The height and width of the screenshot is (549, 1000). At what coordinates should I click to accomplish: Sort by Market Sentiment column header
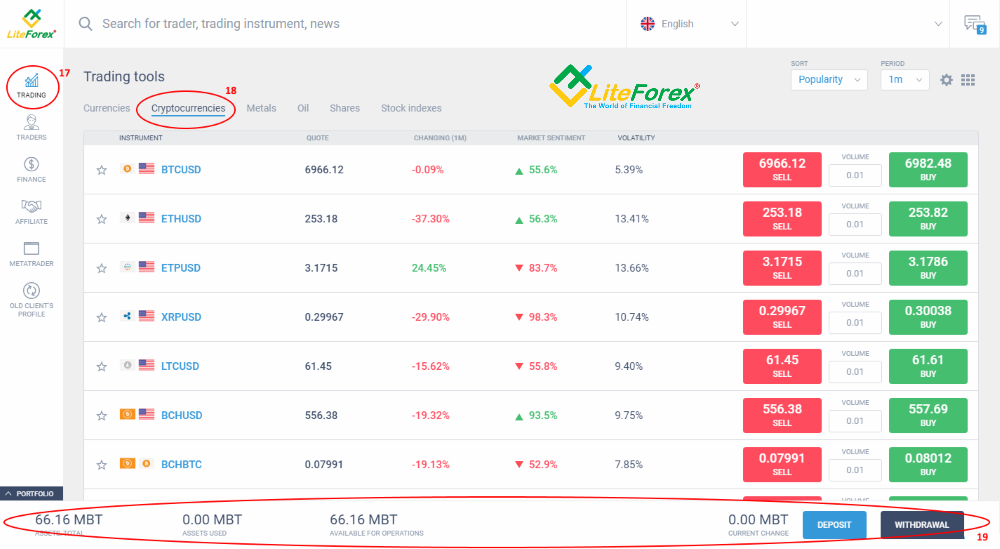coord(551,138)
